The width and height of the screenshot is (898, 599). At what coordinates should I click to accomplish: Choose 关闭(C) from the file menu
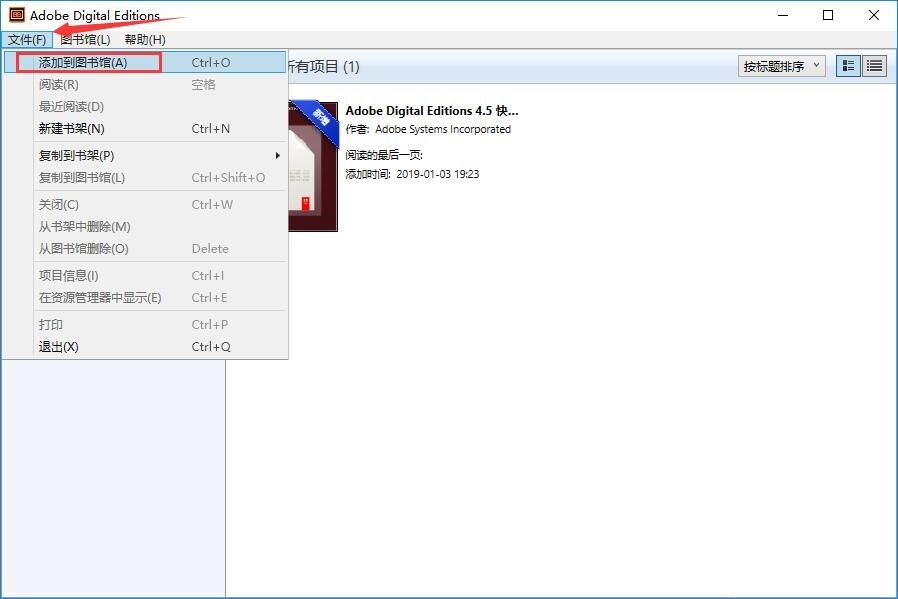coord(145,204)
